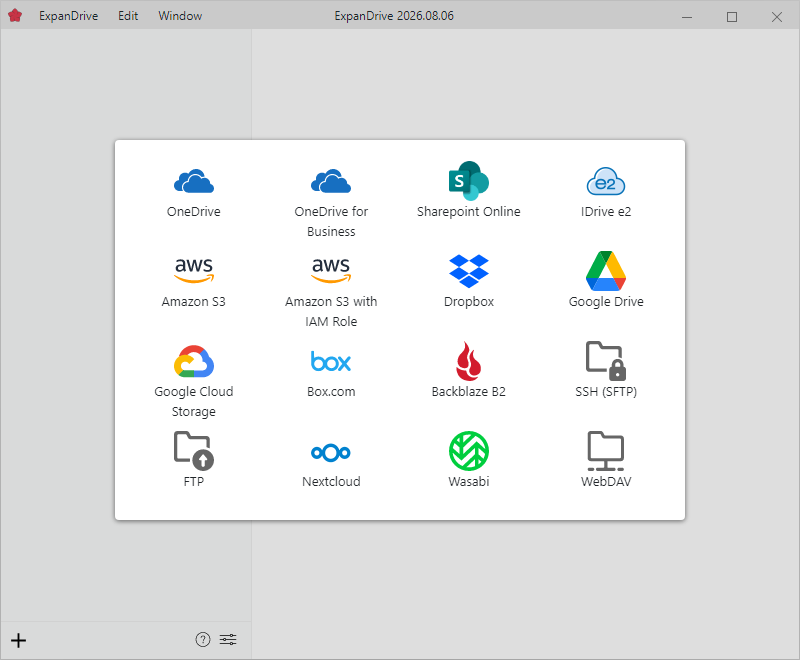Select the Google Drive icon
This screenshot has width=800, height=660.
click(606, 271)
